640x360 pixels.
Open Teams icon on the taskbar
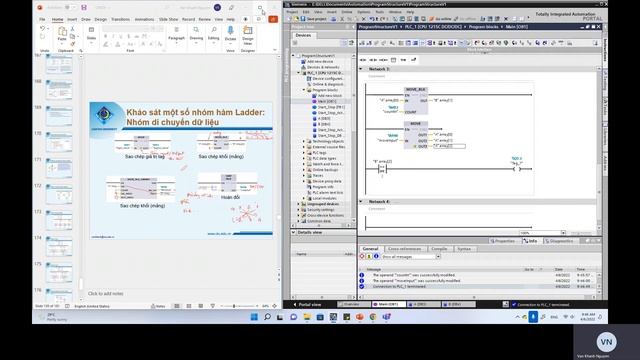pos(386,317)
